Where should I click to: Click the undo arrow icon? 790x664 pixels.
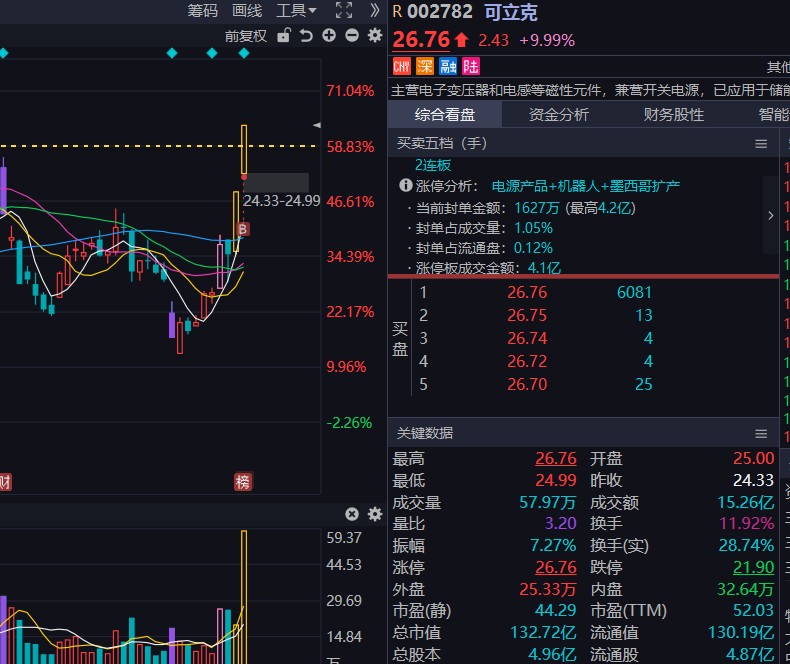pyautogui.click(x=306, y=36)
